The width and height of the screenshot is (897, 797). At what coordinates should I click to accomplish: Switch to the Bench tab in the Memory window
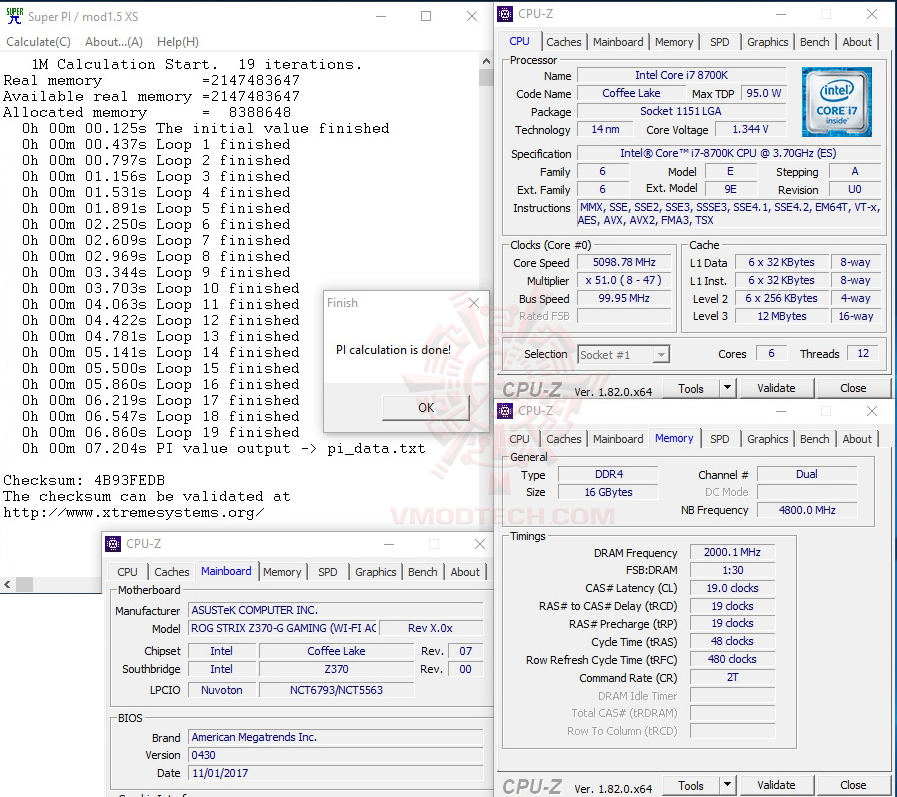tap(815, 438)
